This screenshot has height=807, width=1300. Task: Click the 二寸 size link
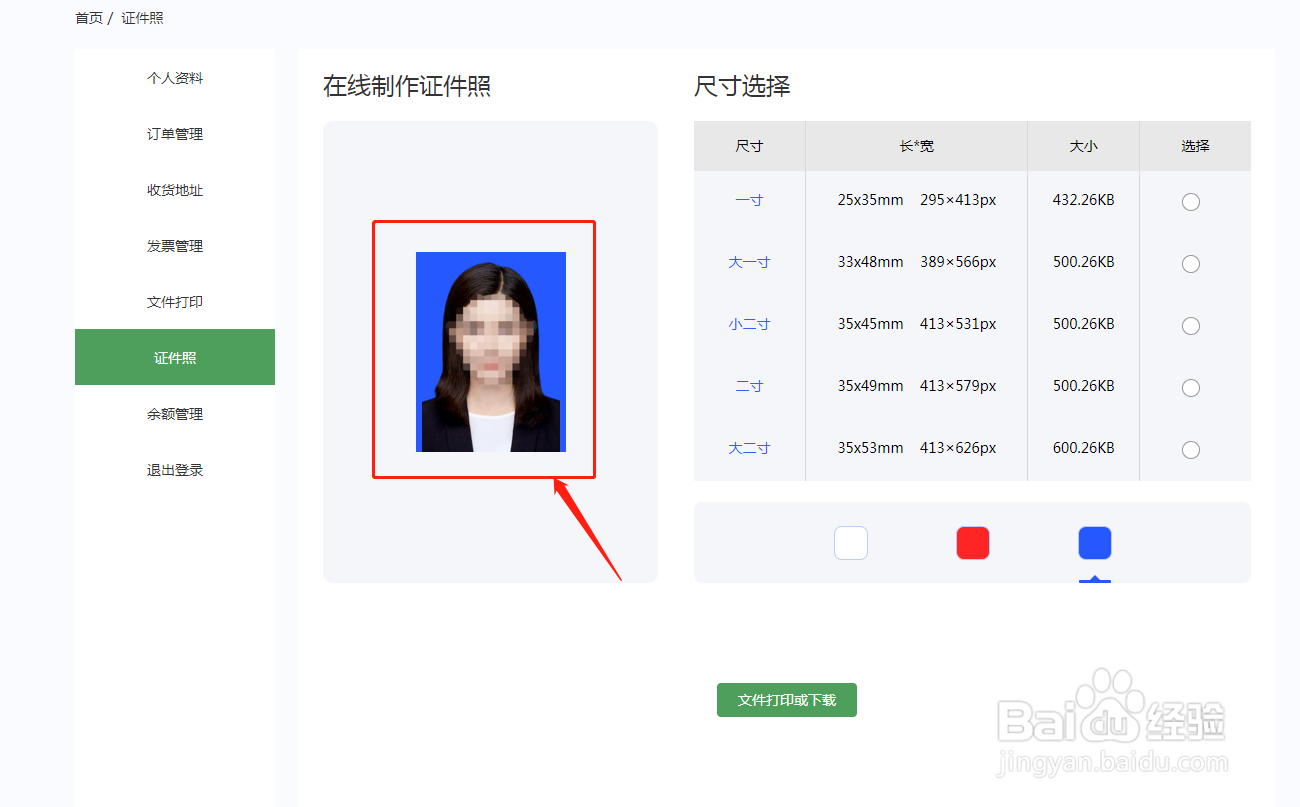(x=749, y=386)
